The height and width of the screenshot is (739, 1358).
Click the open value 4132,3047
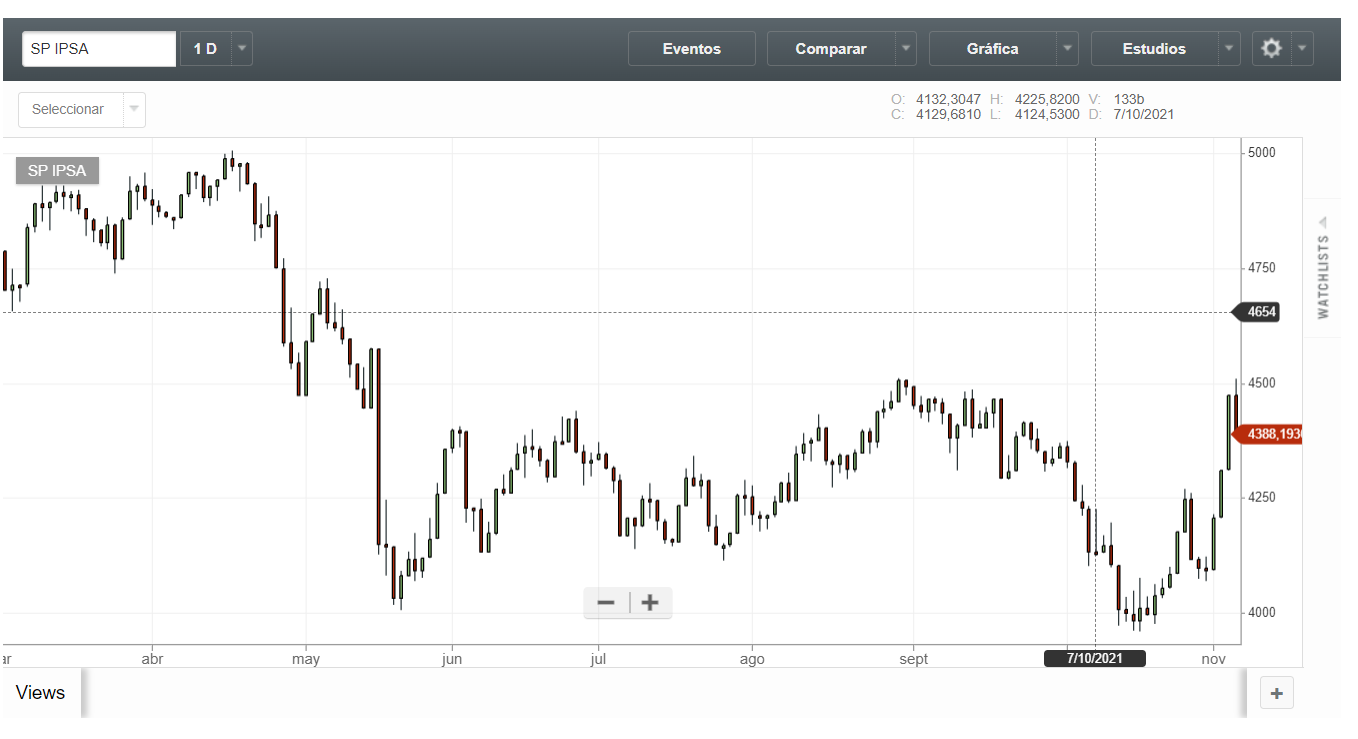[948, 99]
